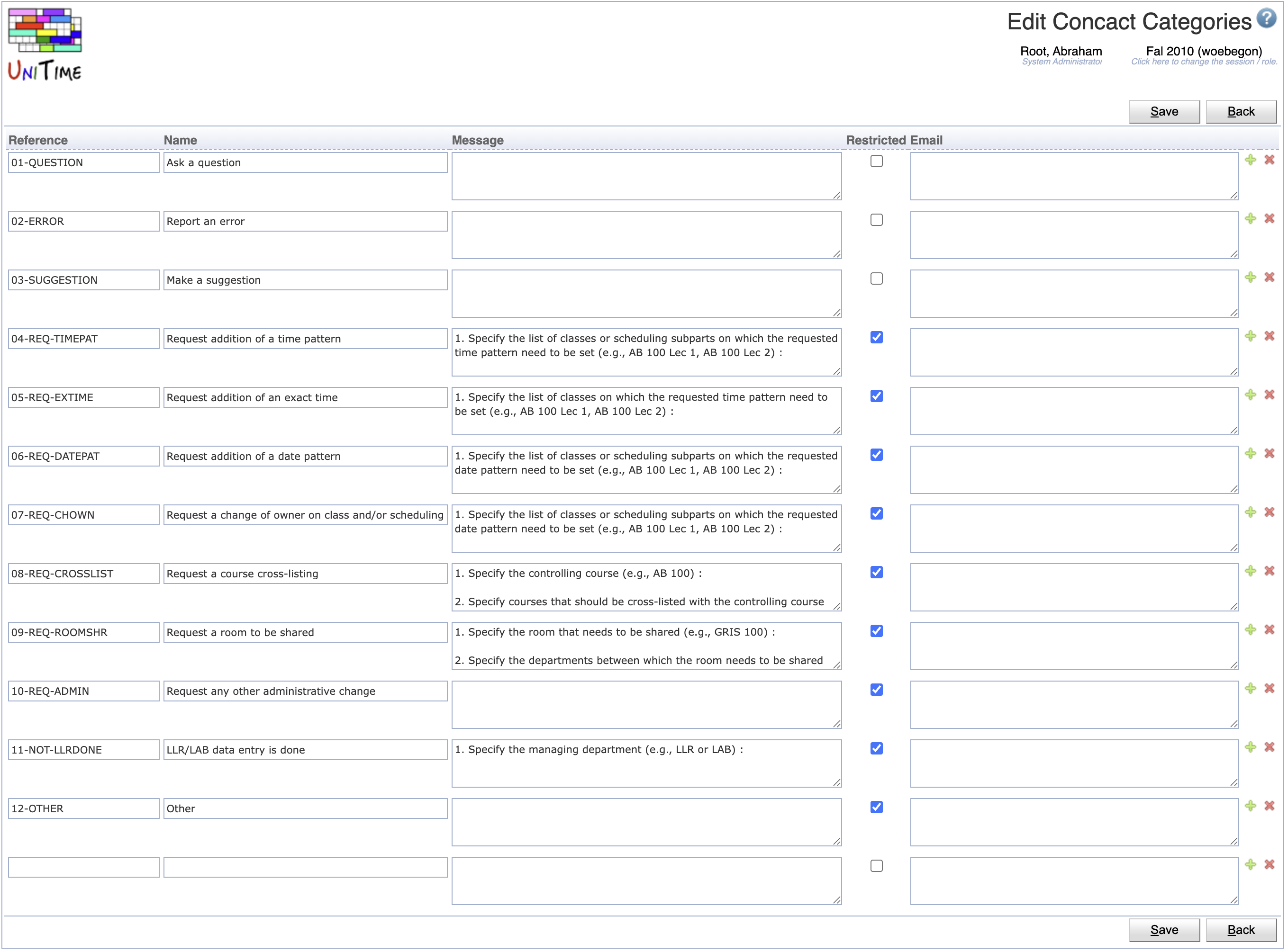Edit the 'LLR/LAB data entry is done' field
The height and width of the screenshot is (952, 1288).
(306, 750)
